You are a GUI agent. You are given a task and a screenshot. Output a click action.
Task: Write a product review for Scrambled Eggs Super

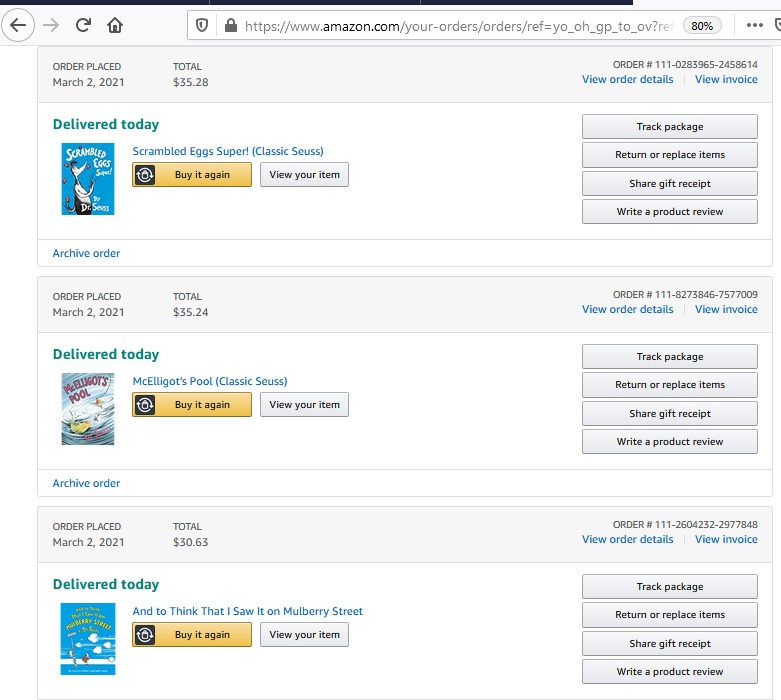tap(669, 212)
